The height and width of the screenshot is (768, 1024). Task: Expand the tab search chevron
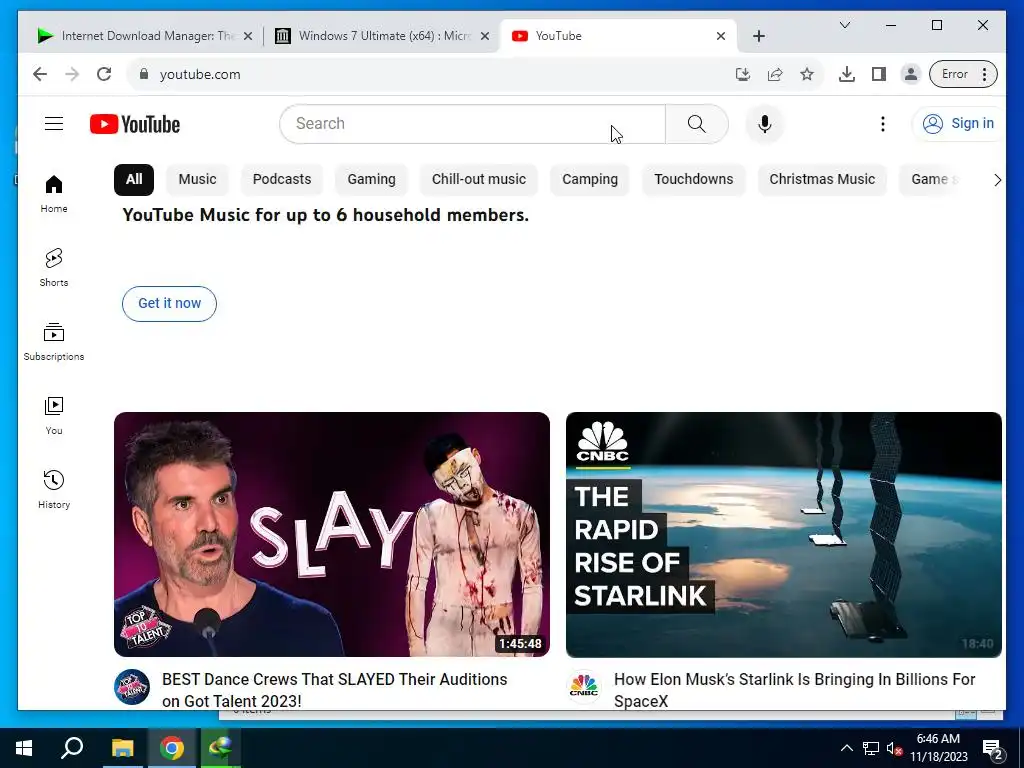click(844, 25)
